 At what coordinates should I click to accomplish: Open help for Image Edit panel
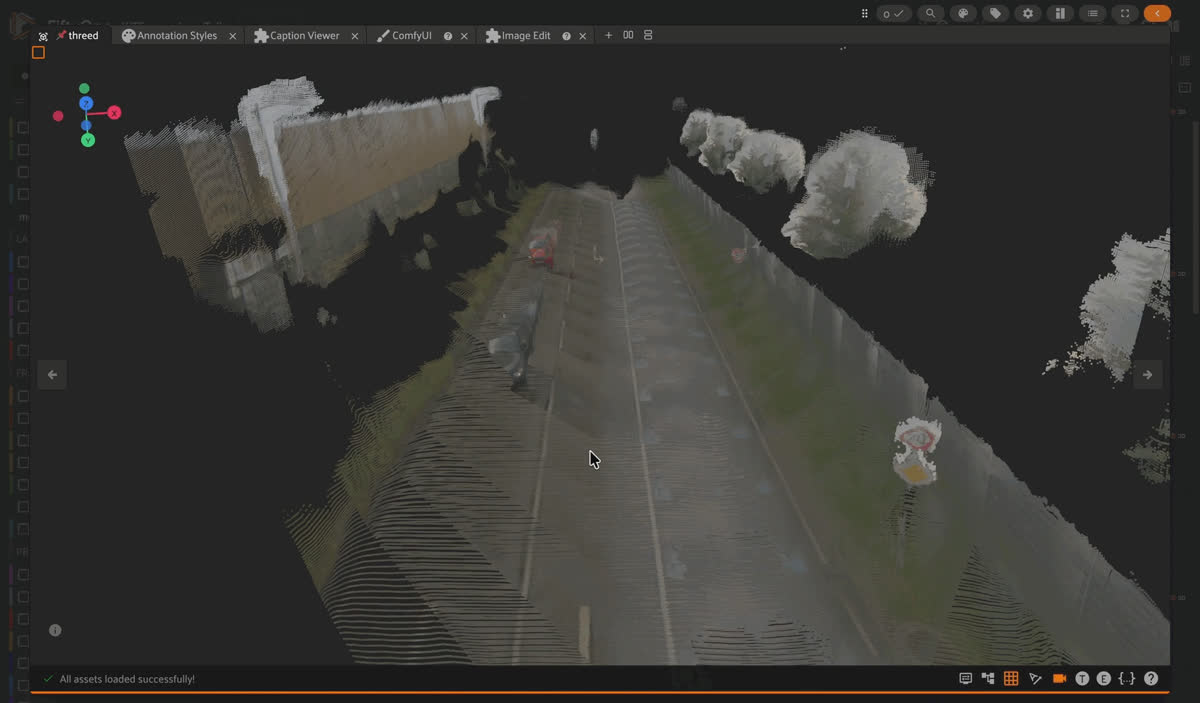click(566, 36)
